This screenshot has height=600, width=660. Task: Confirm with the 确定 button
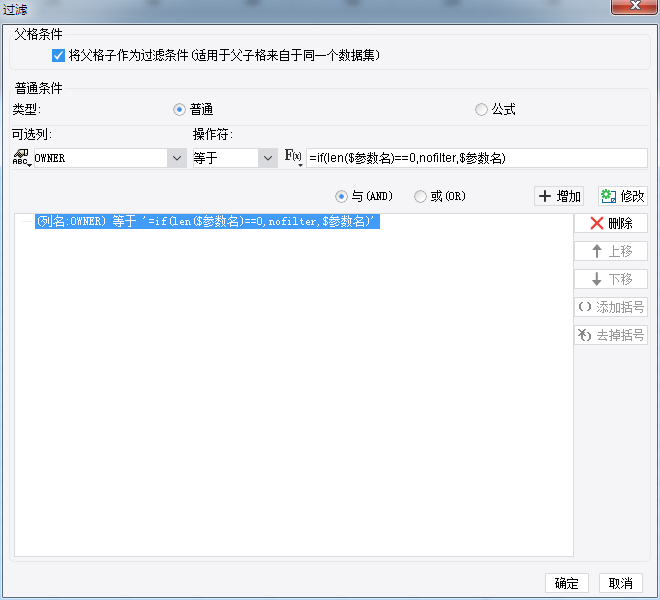[x=567, y=583]
